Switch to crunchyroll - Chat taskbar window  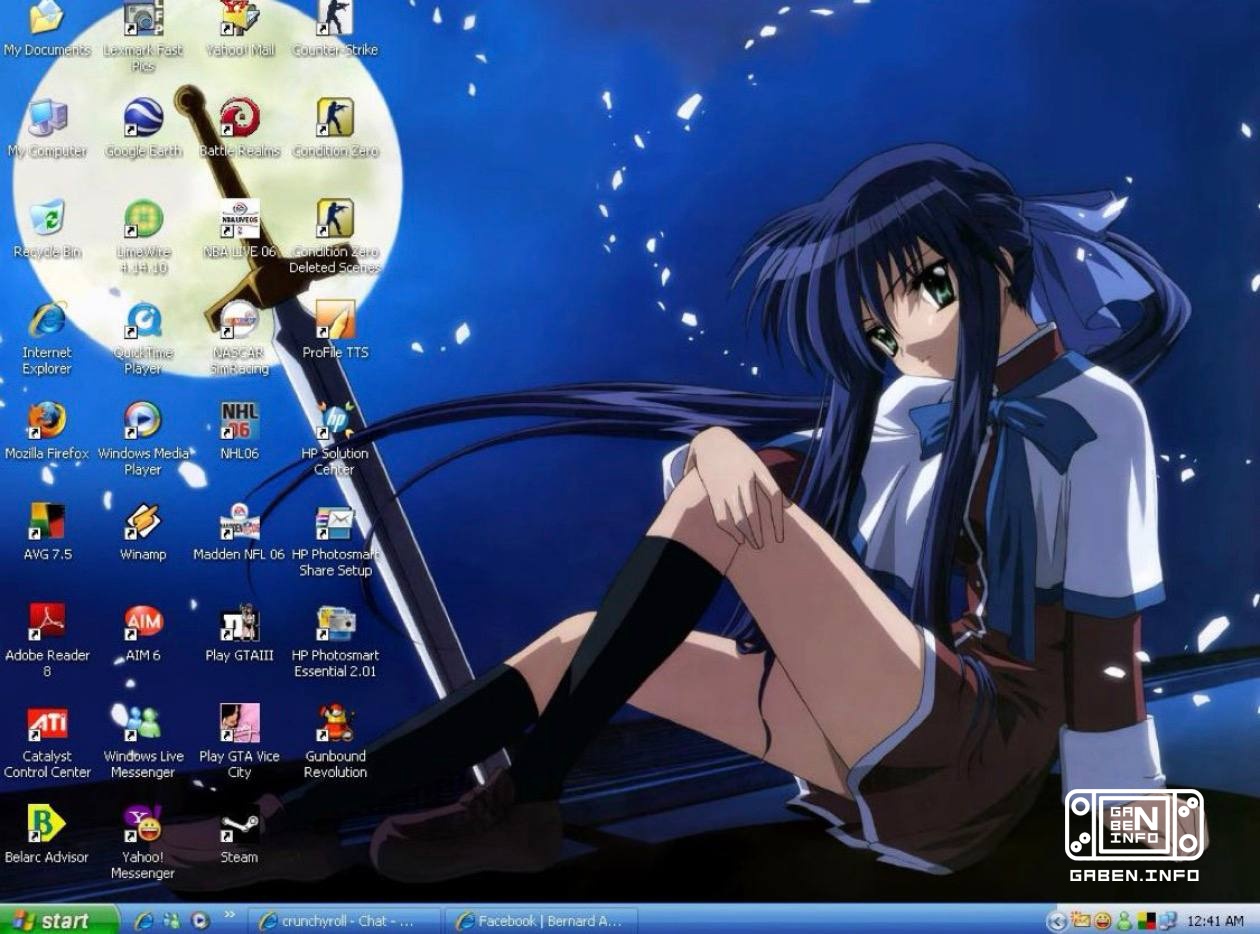tap(344, 921)
